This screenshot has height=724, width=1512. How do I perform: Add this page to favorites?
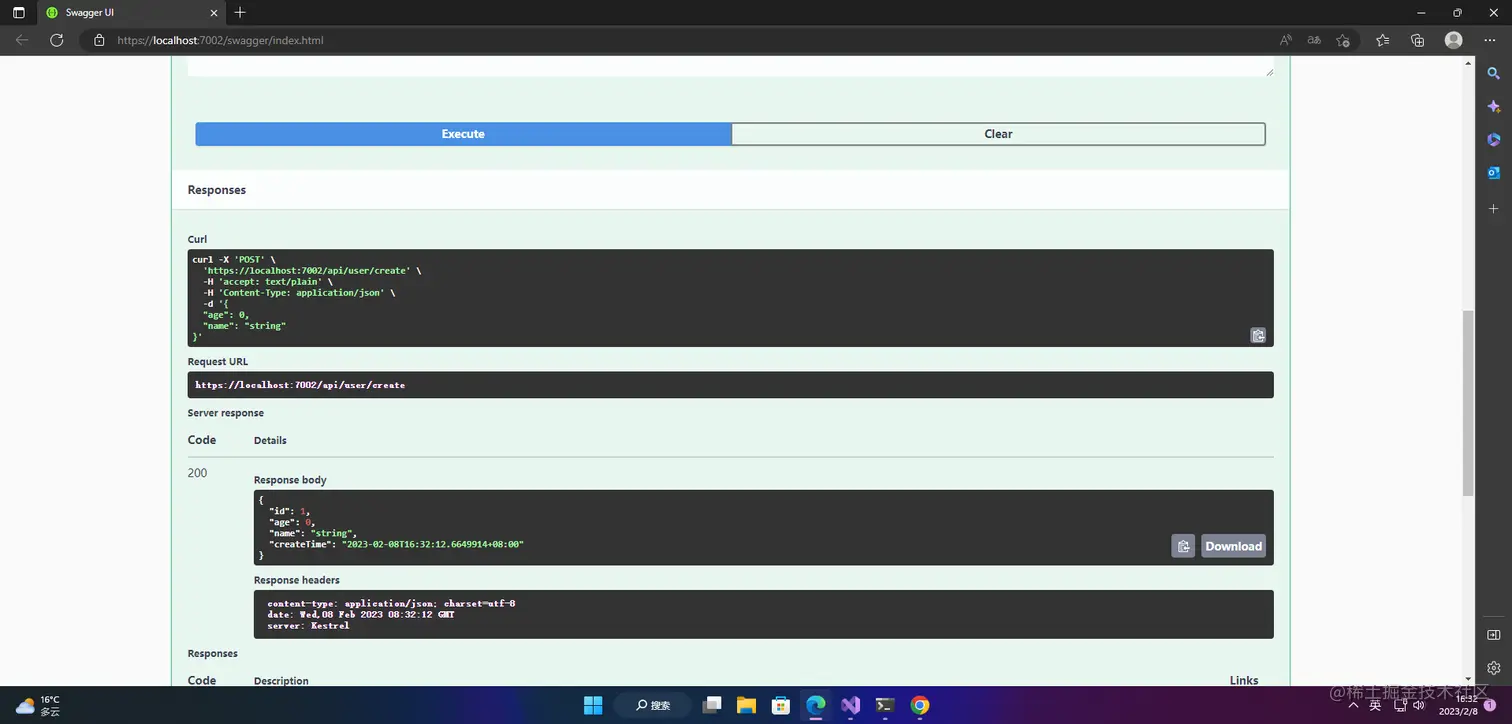pos(1343,40)
